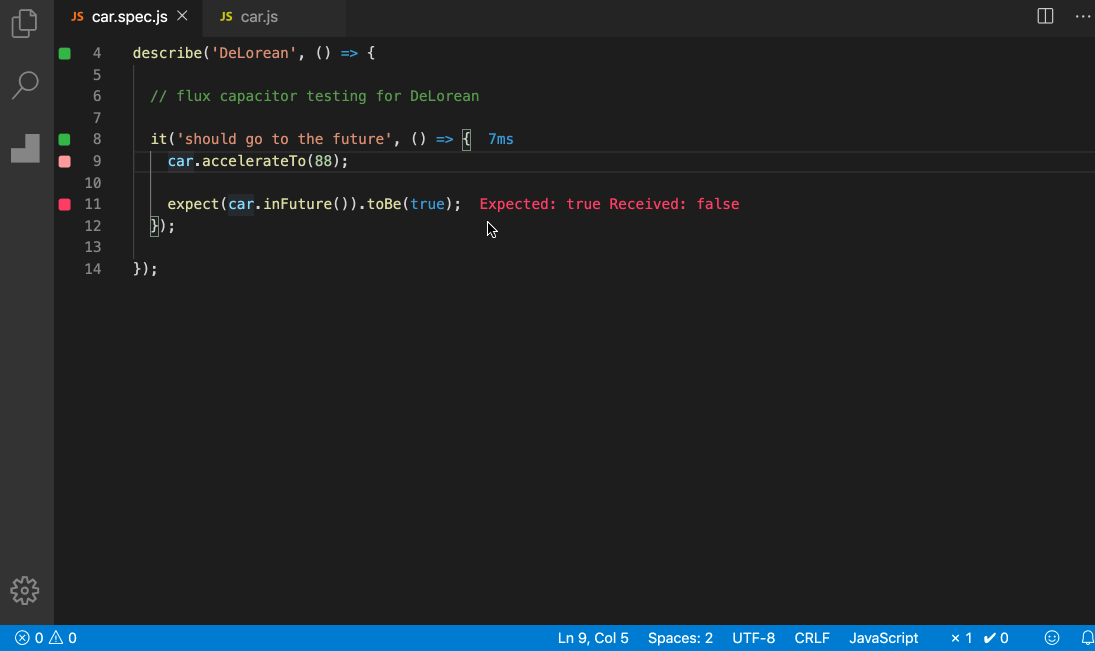The height and width of the screenshot is (651, 1095).
Task: Click 'DeLorean' string in describe call
Action: click(x=254, y=53)
